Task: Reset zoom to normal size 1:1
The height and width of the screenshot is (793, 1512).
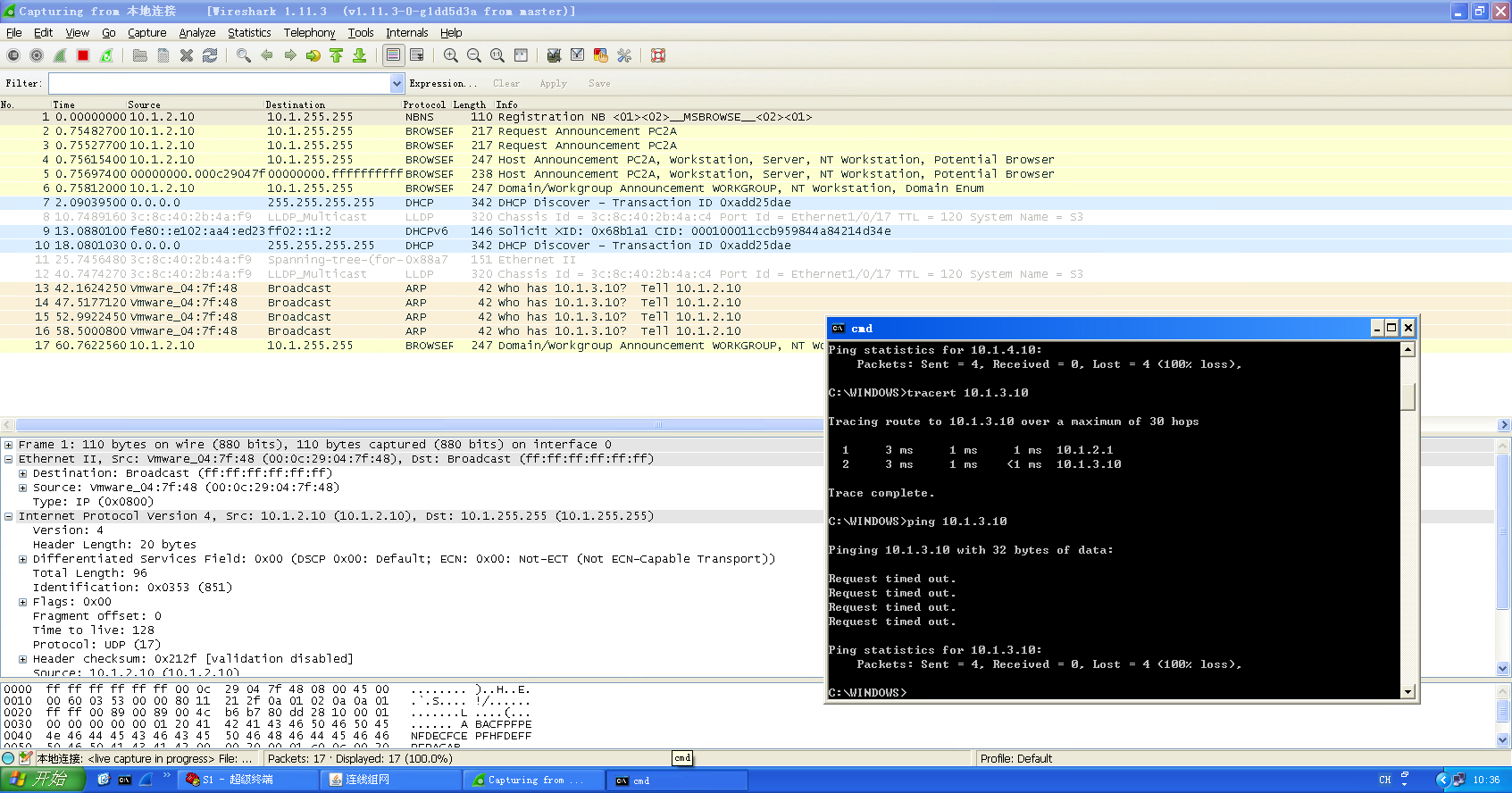Action: coord(497,55)
